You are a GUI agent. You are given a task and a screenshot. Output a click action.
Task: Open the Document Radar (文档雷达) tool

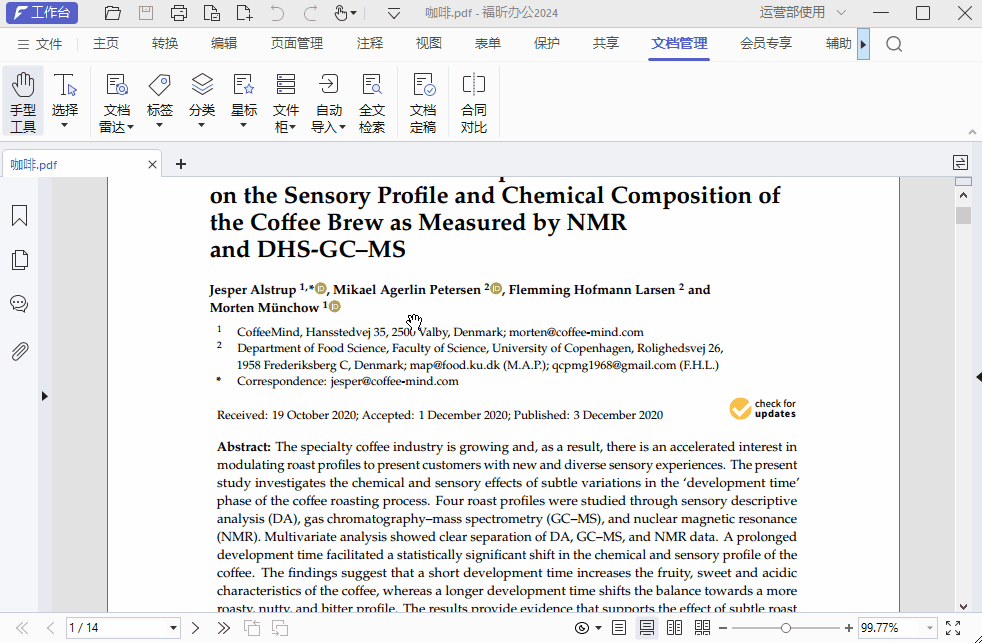[x=116, y=101]
